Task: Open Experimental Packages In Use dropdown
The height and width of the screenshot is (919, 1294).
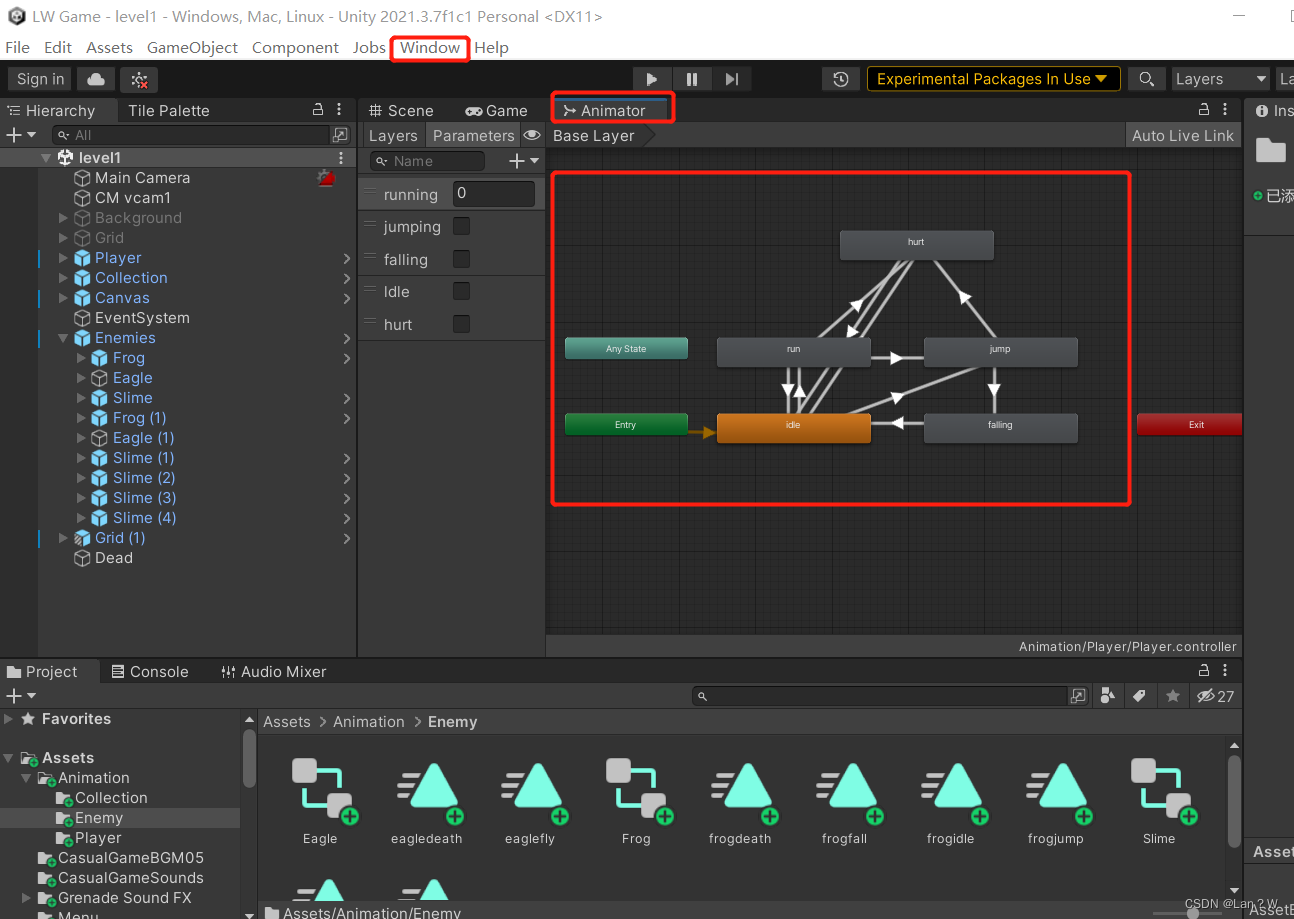Action: point(992,79)
